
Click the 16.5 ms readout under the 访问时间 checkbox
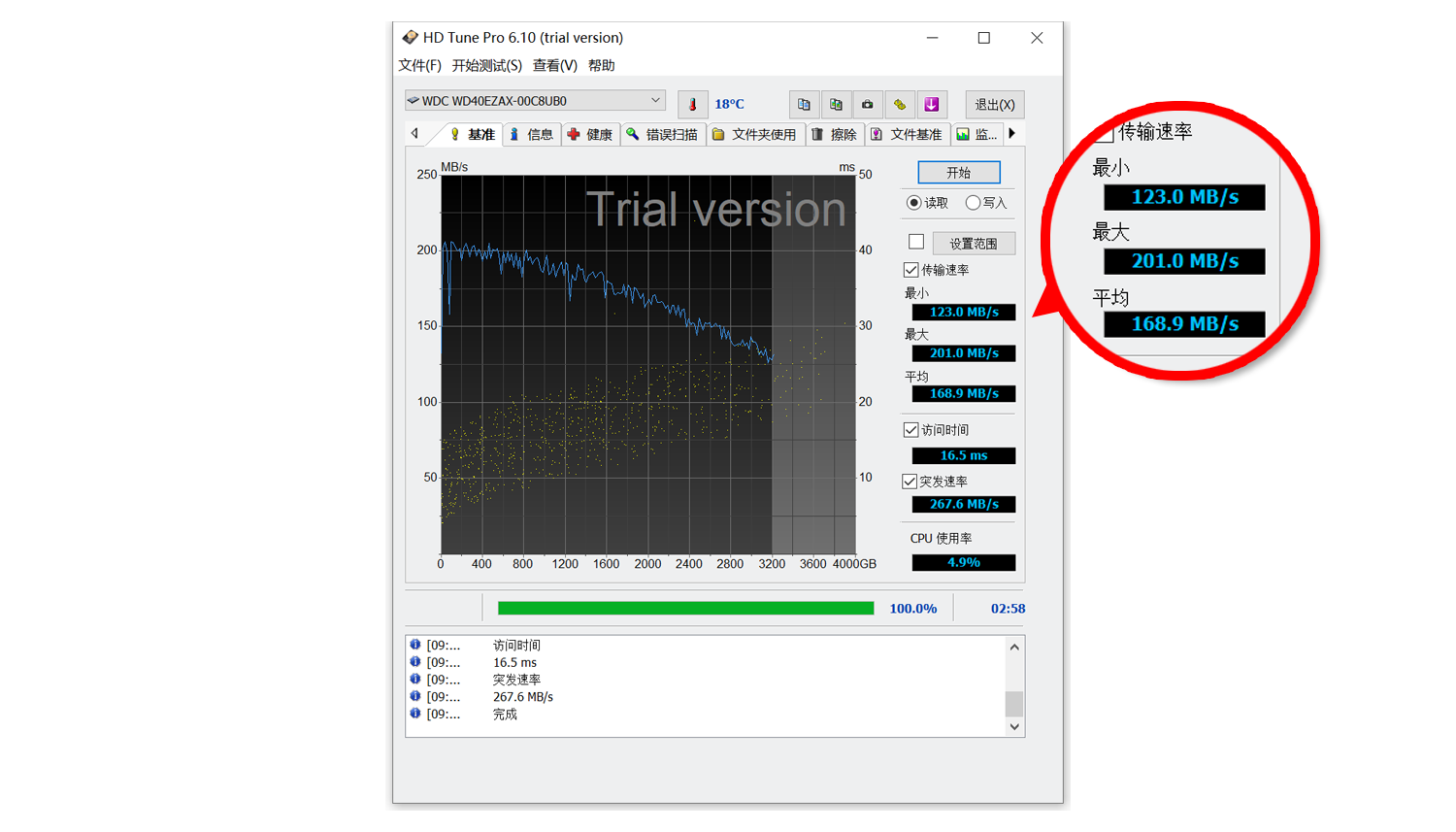(964, 455)
